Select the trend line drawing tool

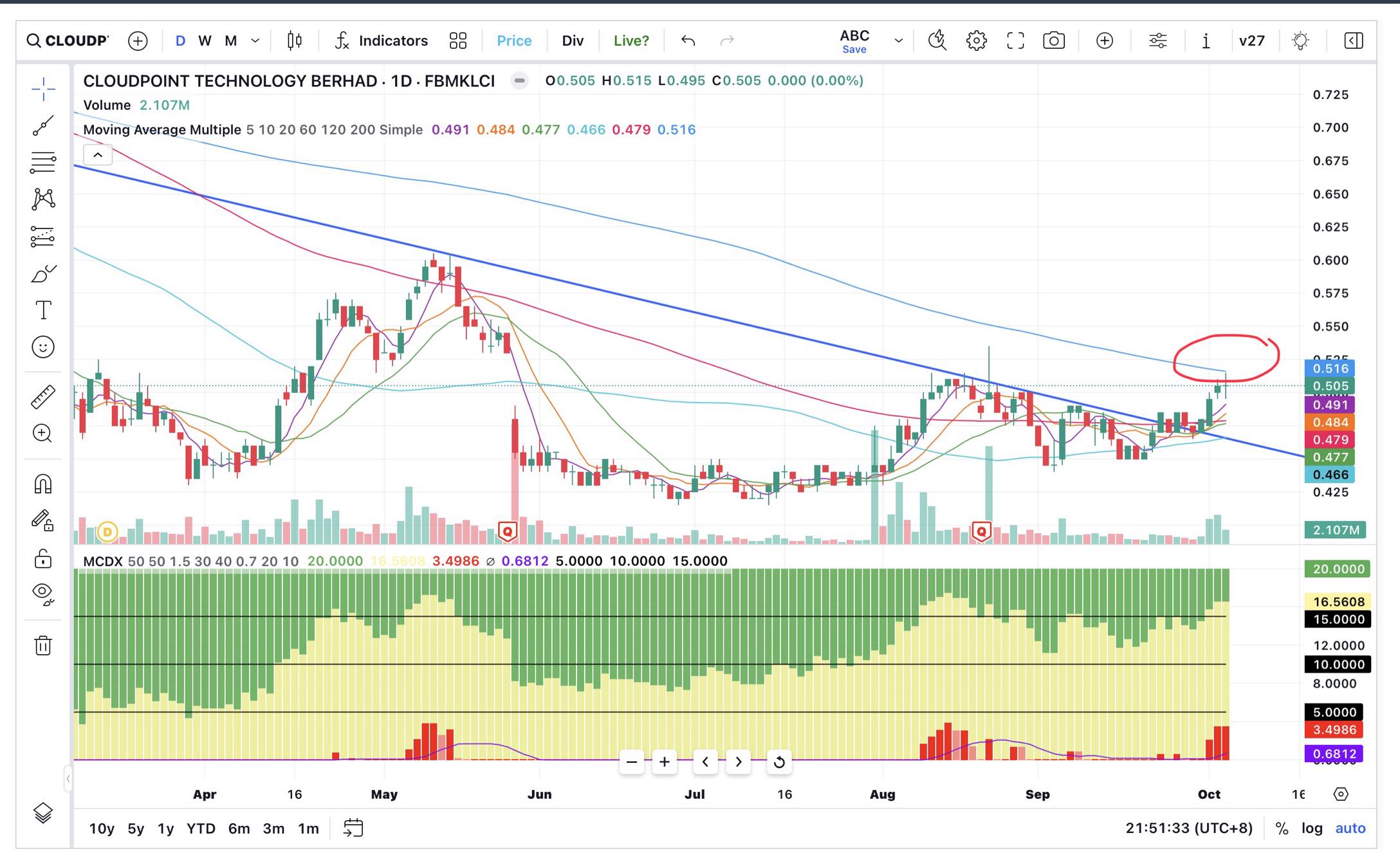[x=43, y=125]
